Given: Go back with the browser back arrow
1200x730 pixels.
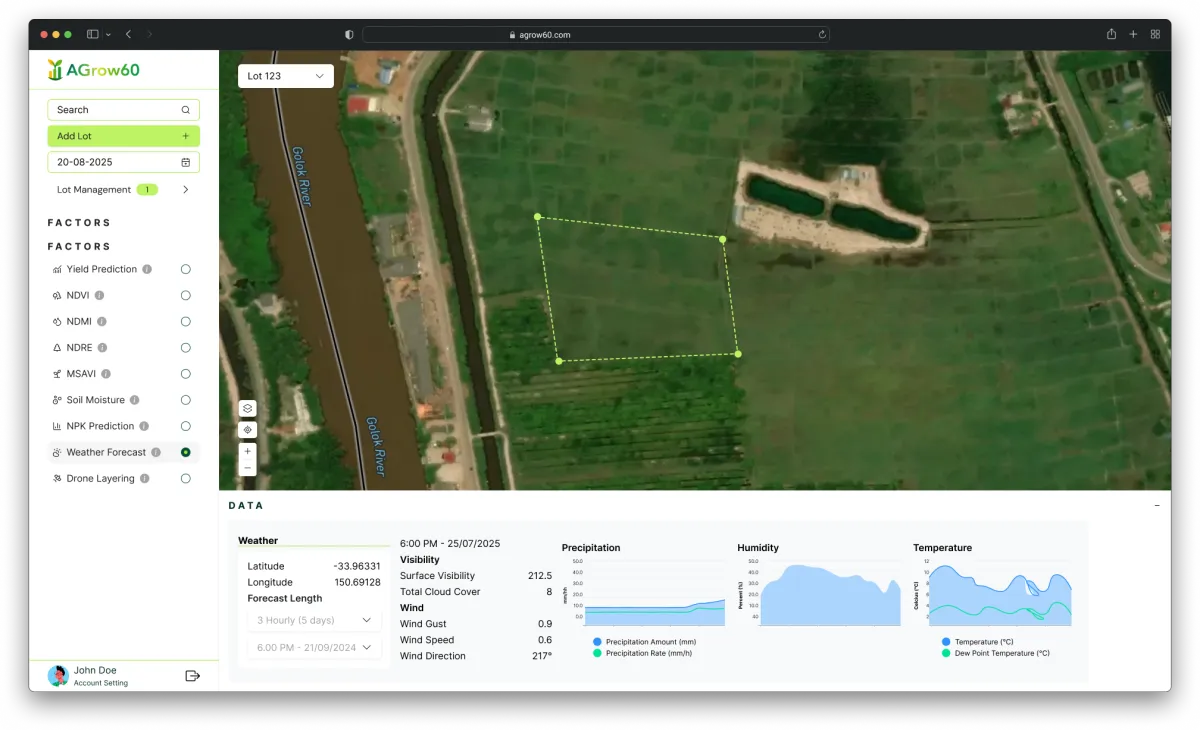Looking at the screenshot, I should point(128,34).
